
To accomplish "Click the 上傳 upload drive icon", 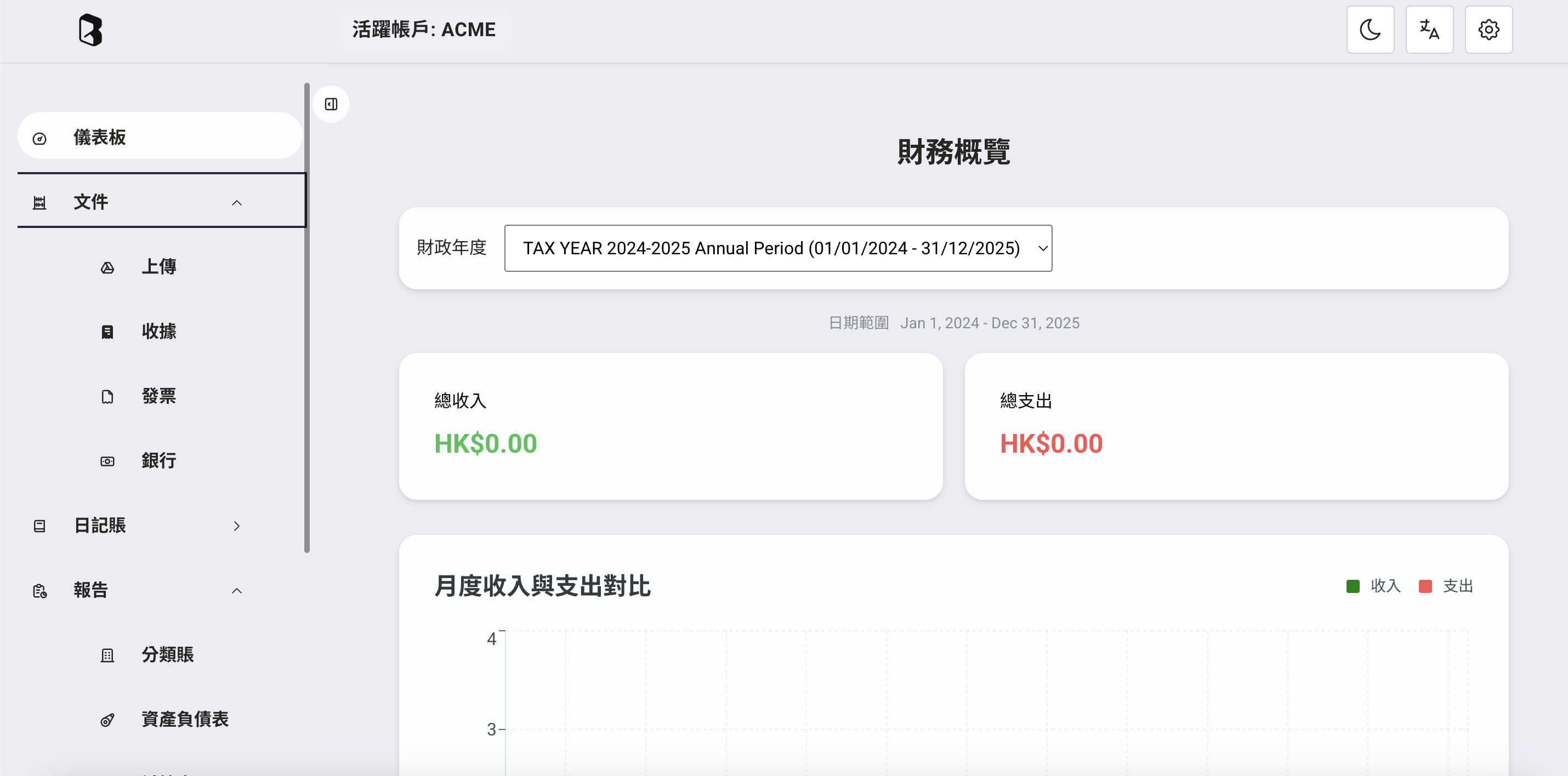I will (107, 267).
